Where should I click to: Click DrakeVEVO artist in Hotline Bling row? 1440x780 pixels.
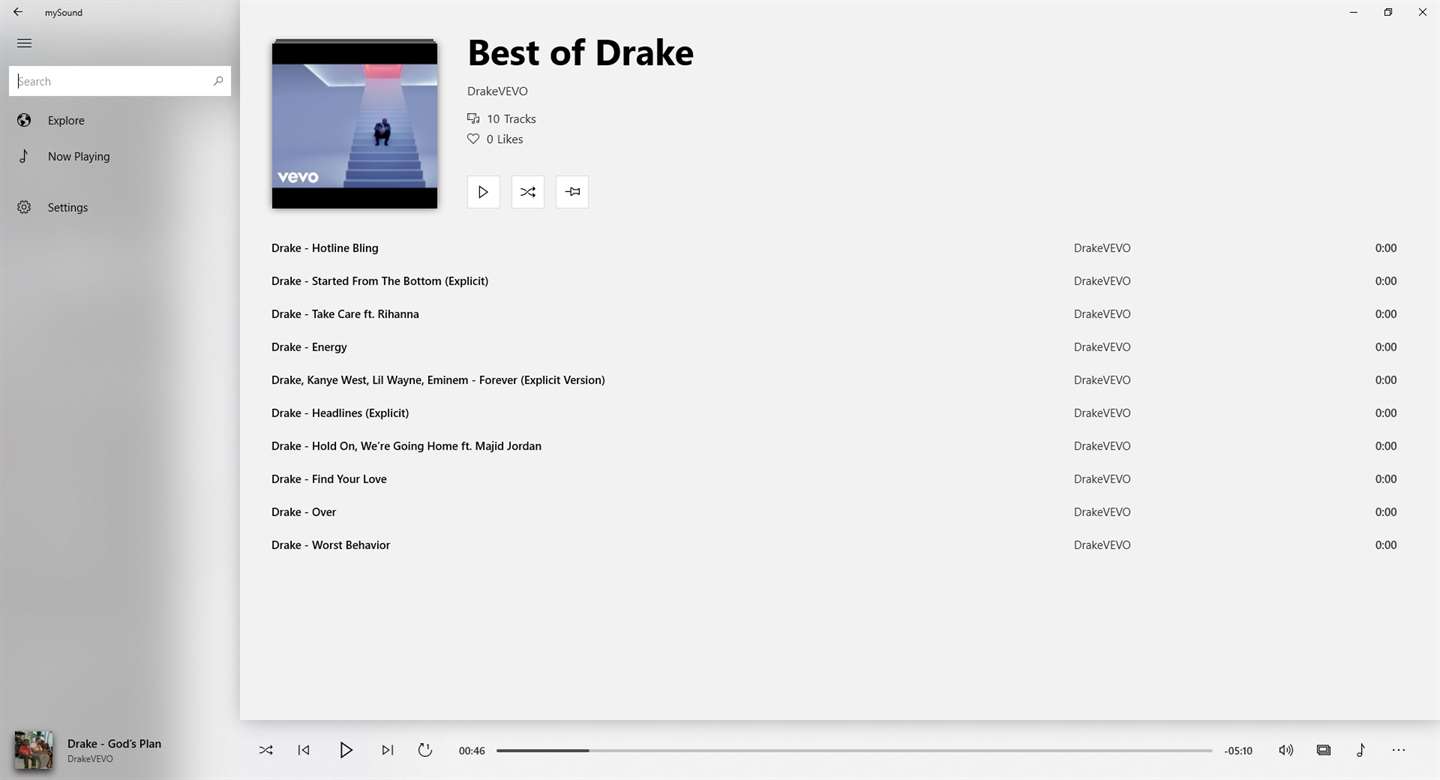(1102, 248)
